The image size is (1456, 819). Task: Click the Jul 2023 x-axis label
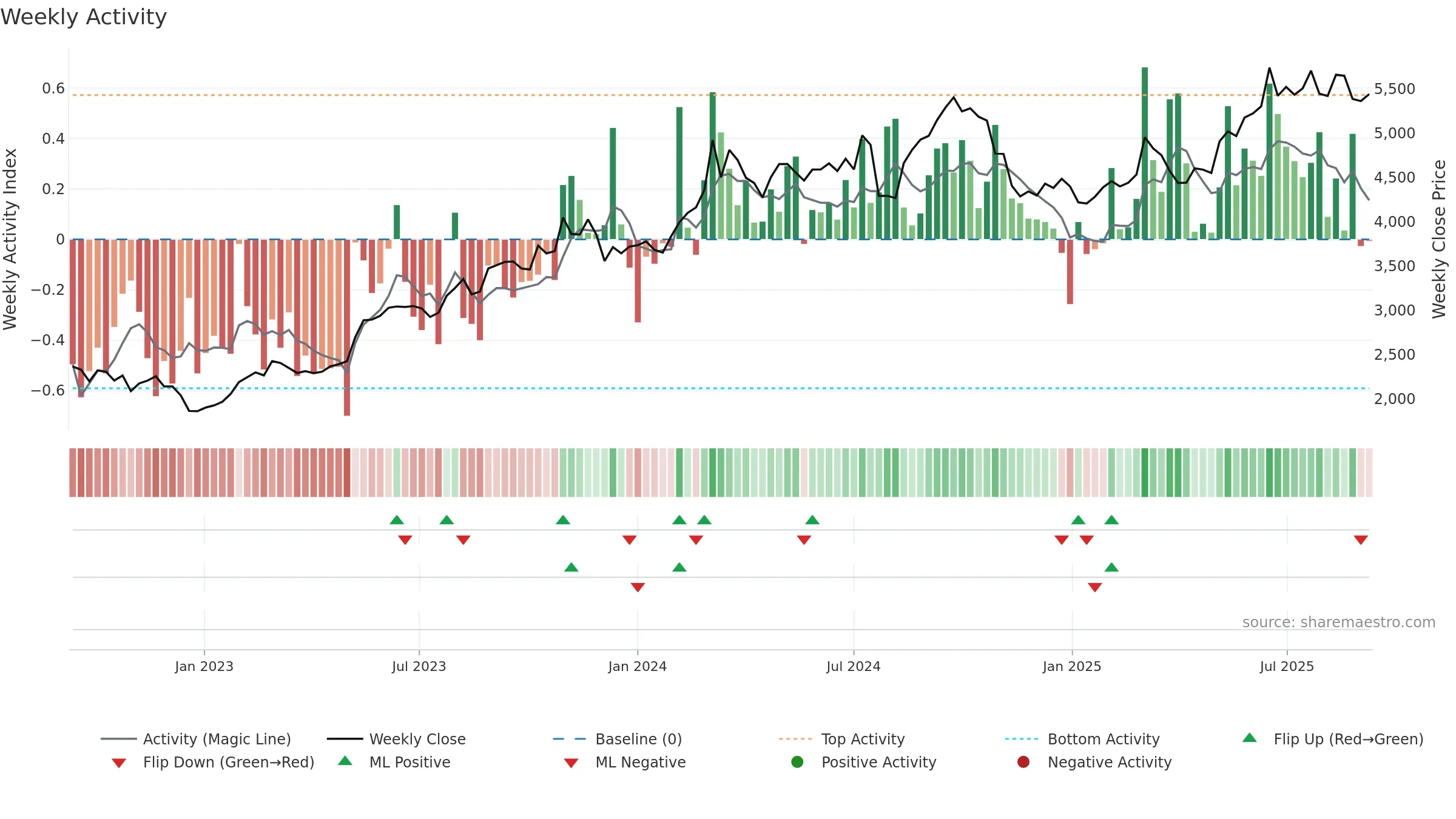pyautogui.click(x=419, y=666)
